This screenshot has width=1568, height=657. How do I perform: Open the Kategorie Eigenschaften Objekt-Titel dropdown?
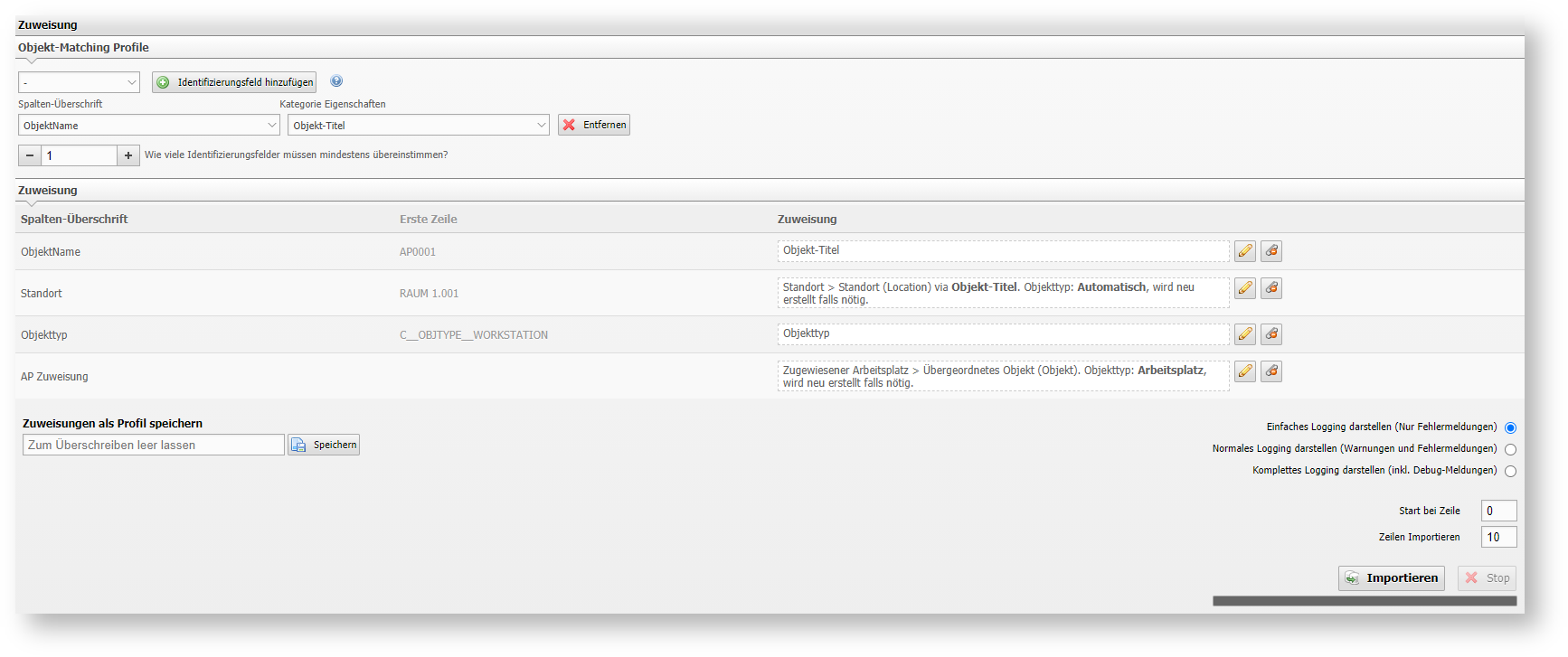[x=418, y=125]
